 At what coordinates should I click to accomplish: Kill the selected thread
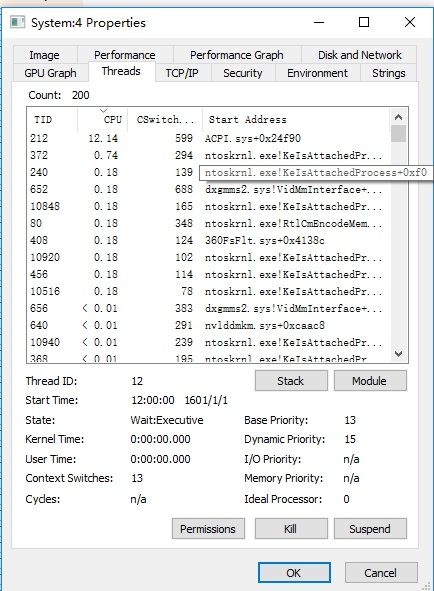click(291, 529)
